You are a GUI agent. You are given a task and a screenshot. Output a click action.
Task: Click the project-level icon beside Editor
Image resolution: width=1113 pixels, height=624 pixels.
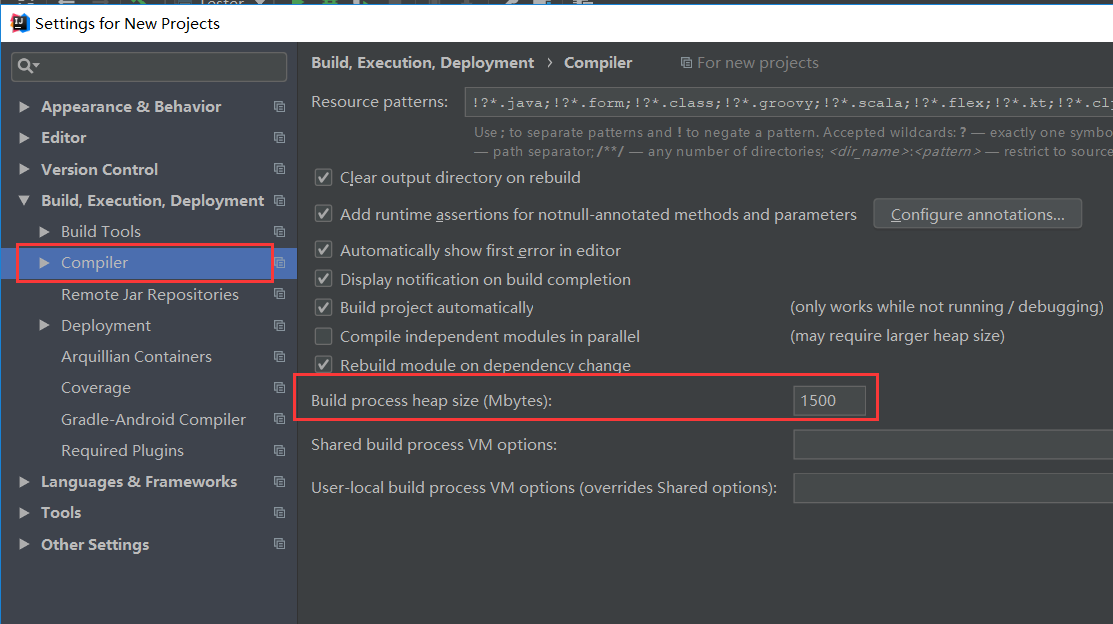click(x=280, y=138)
